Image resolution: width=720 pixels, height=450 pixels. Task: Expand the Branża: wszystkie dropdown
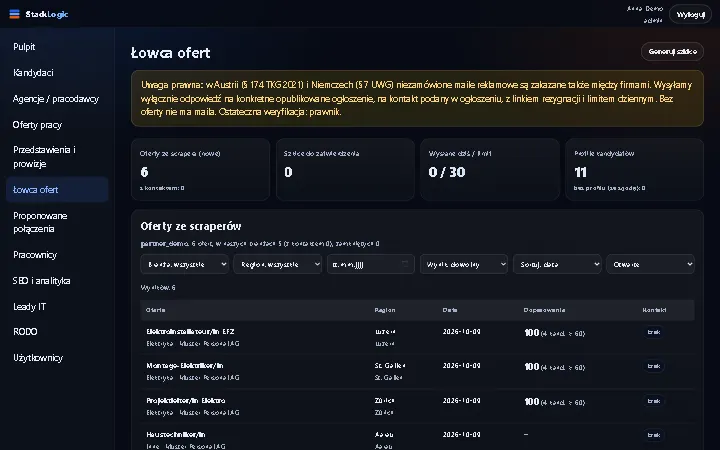tap(185, 264)
